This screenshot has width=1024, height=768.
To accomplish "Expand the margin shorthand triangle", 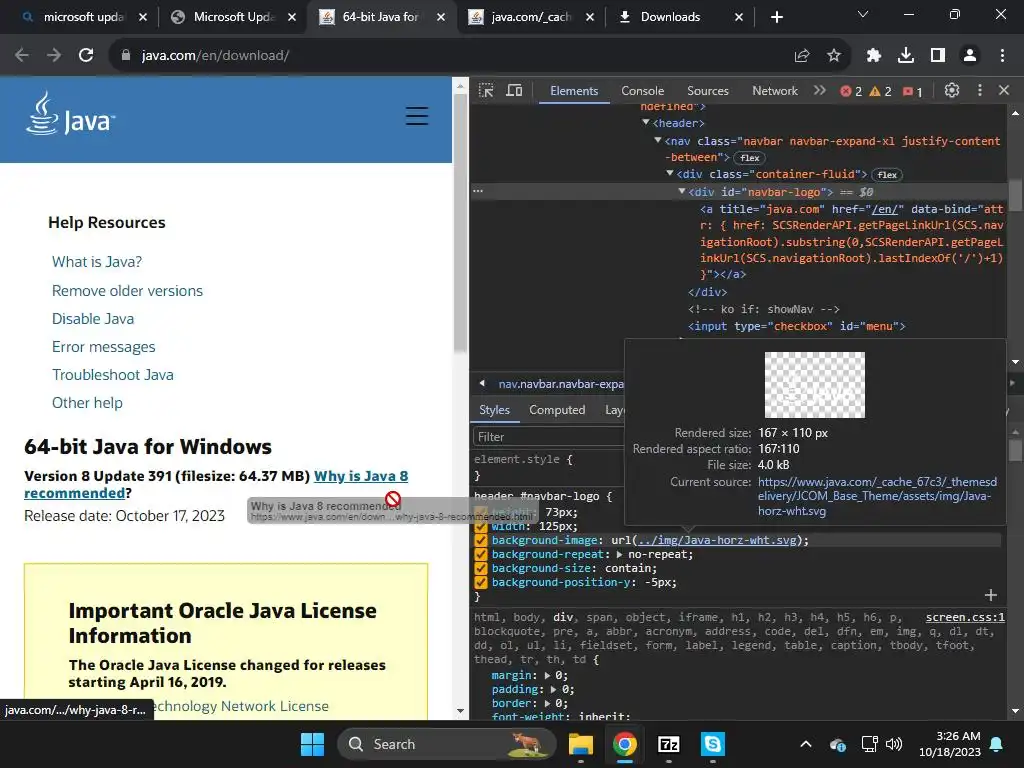I will coord(547,675).
